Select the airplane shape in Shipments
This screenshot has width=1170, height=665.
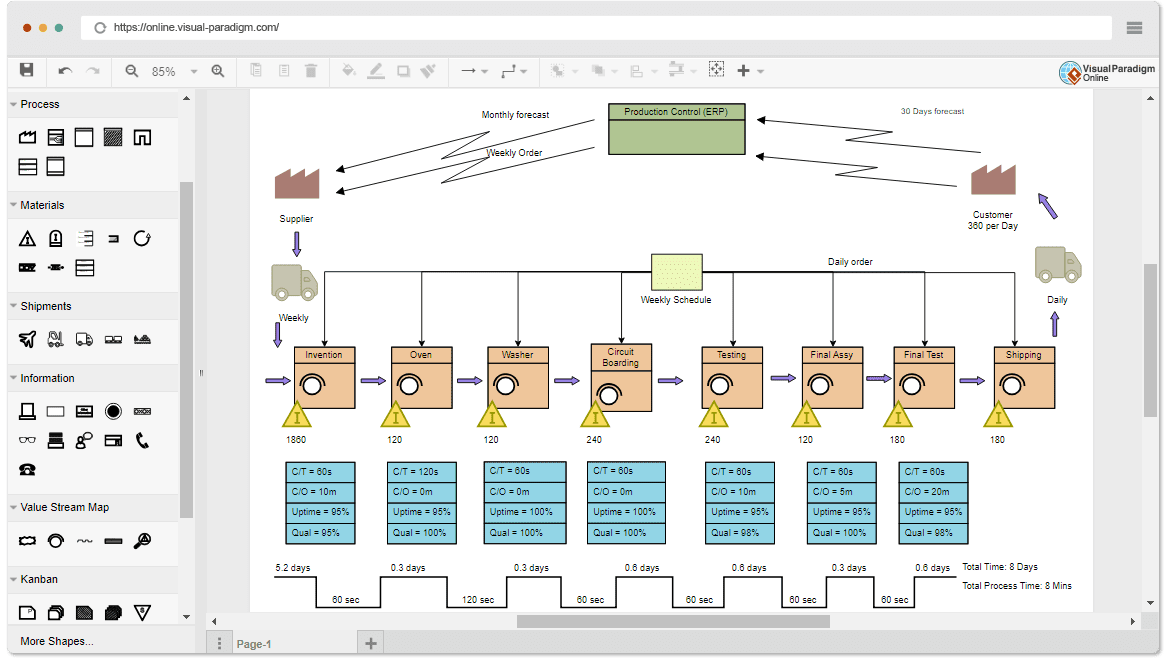tap(27, 339)
